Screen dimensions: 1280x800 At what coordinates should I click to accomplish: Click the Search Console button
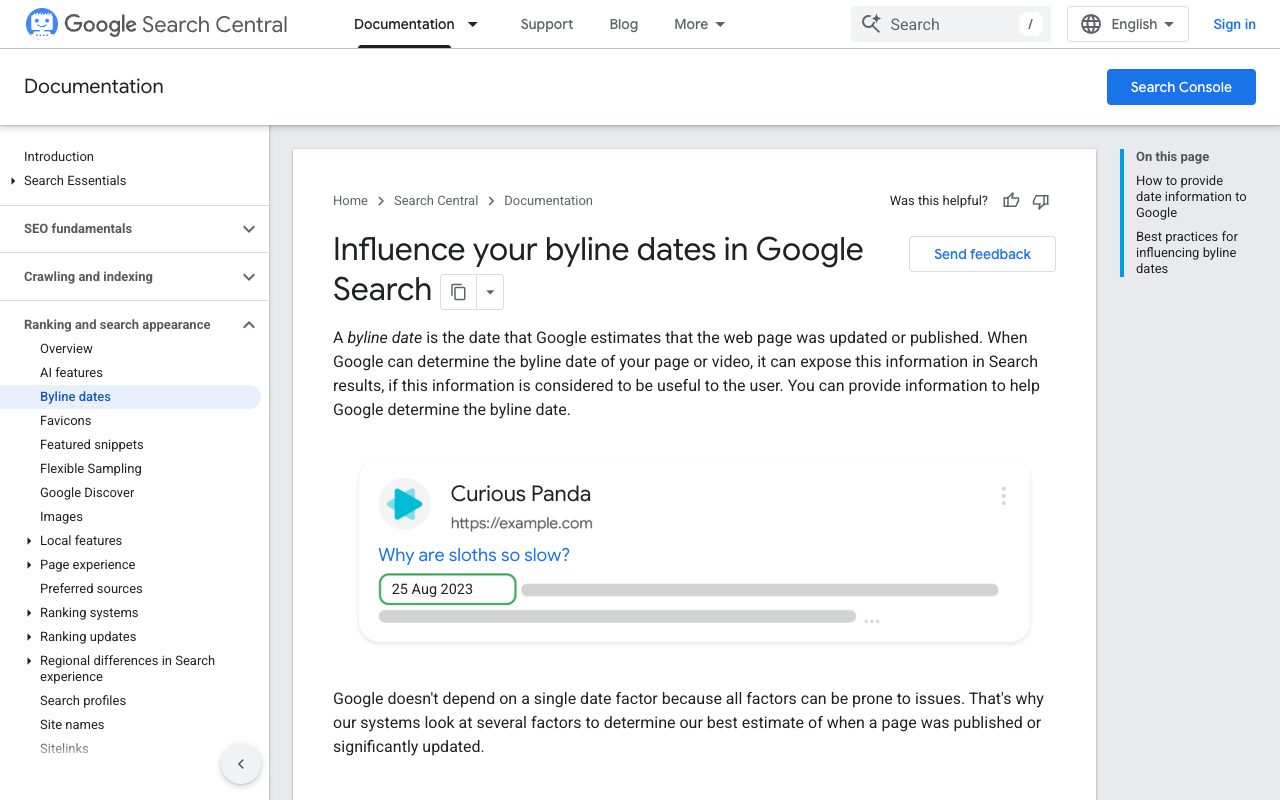(x=1181, y=87)
